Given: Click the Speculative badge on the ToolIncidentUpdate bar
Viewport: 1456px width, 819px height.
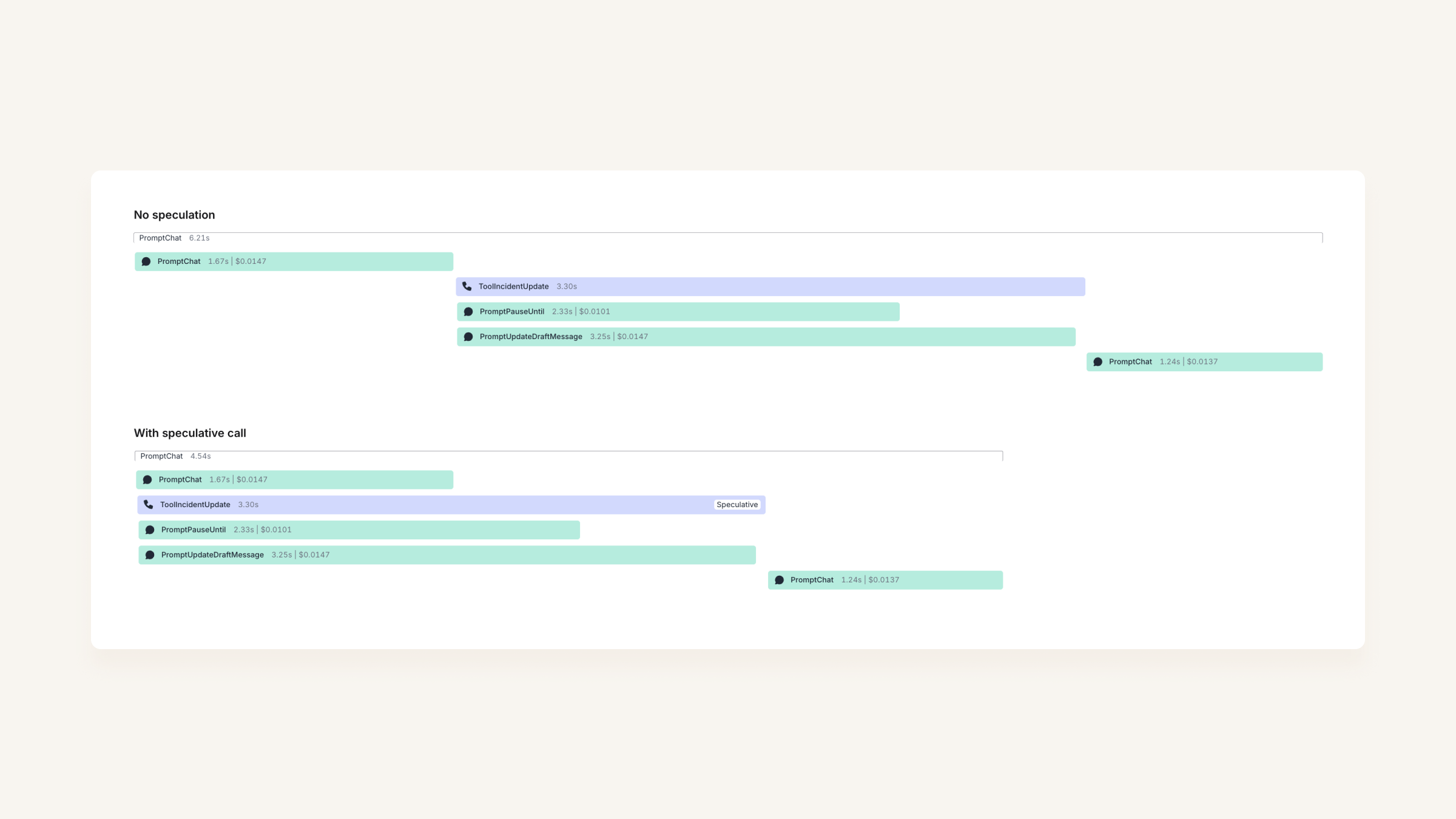Looking at the screenshot, I should tap(737, 505).
